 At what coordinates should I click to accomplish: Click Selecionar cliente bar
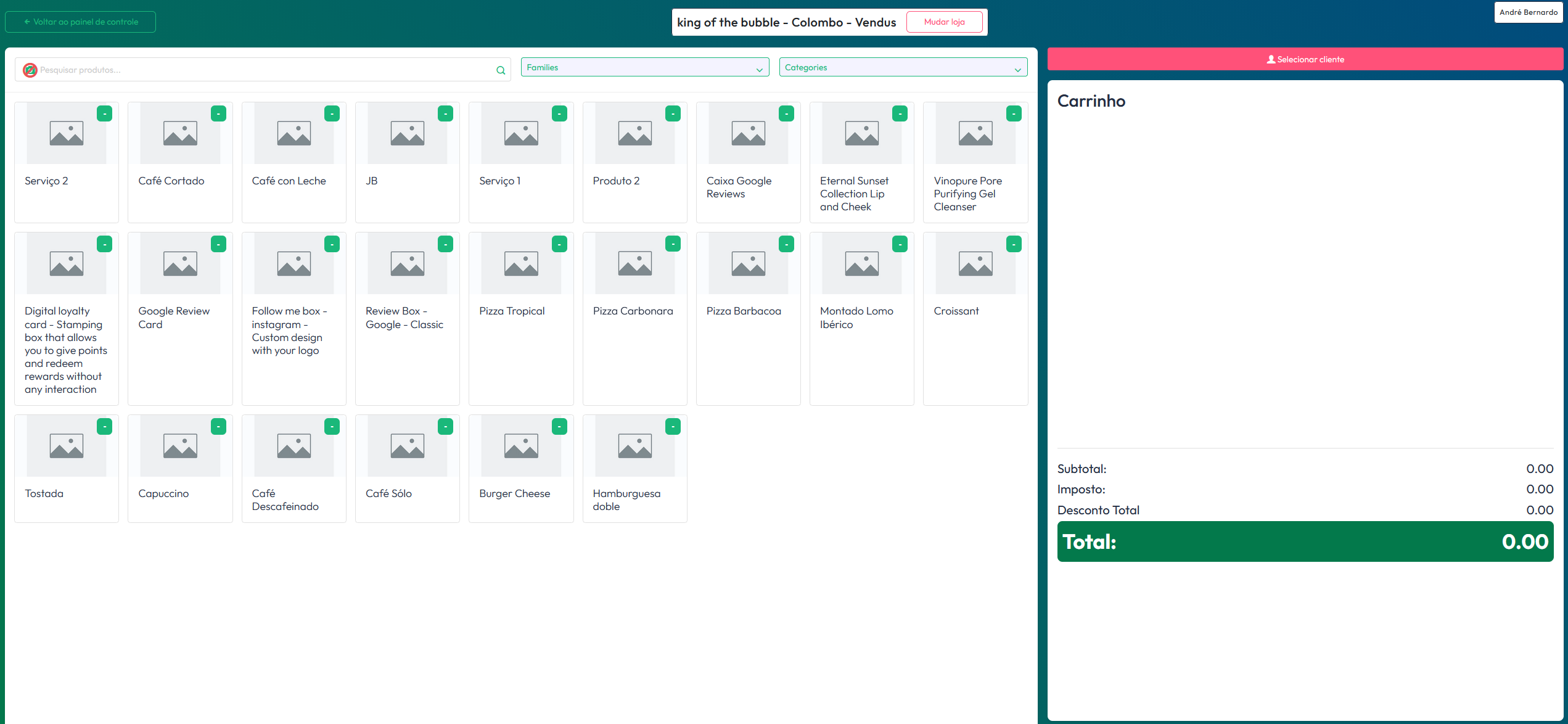[x=1305, y=59]
